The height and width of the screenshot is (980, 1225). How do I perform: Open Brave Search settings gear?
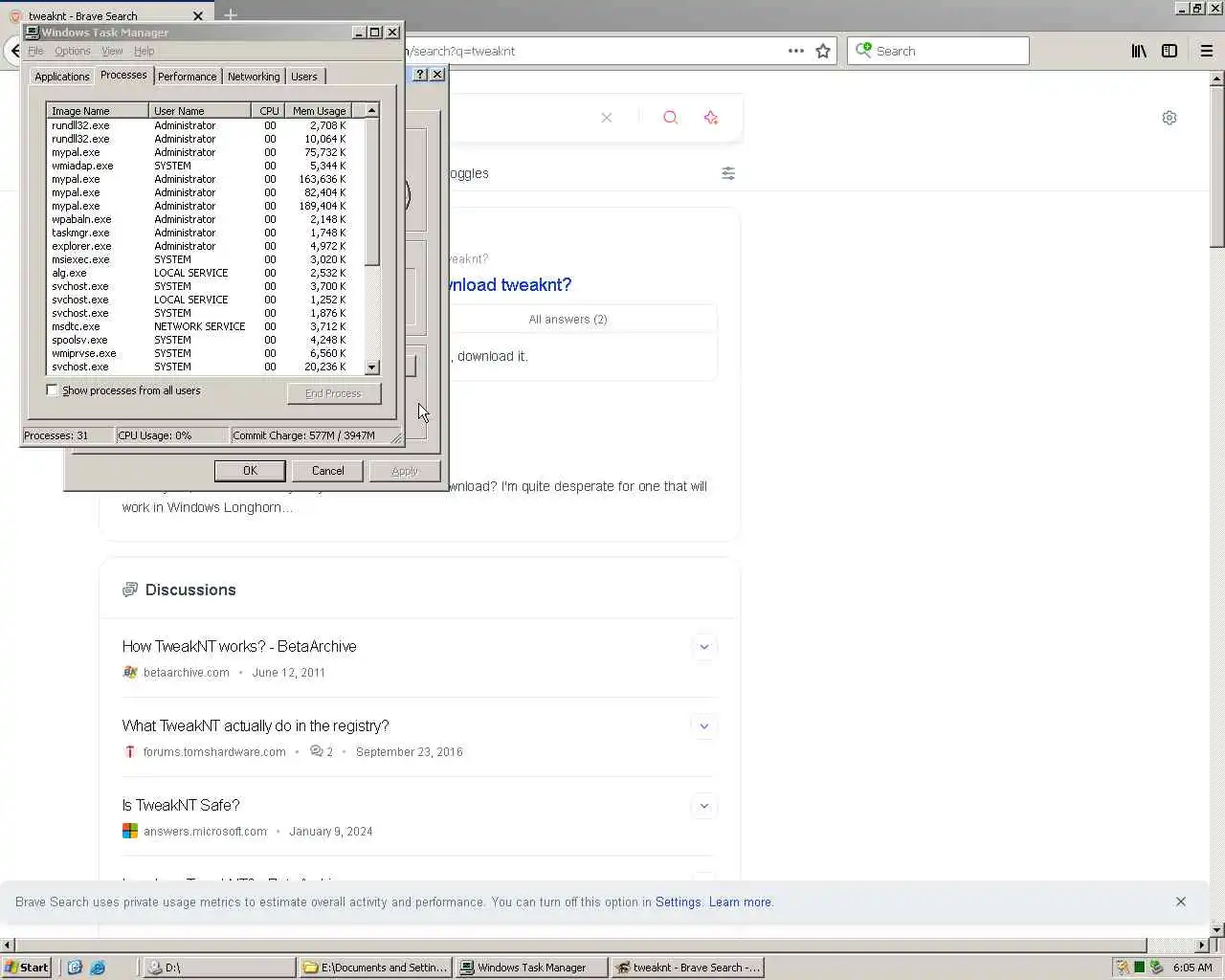tap(1169, 118)
